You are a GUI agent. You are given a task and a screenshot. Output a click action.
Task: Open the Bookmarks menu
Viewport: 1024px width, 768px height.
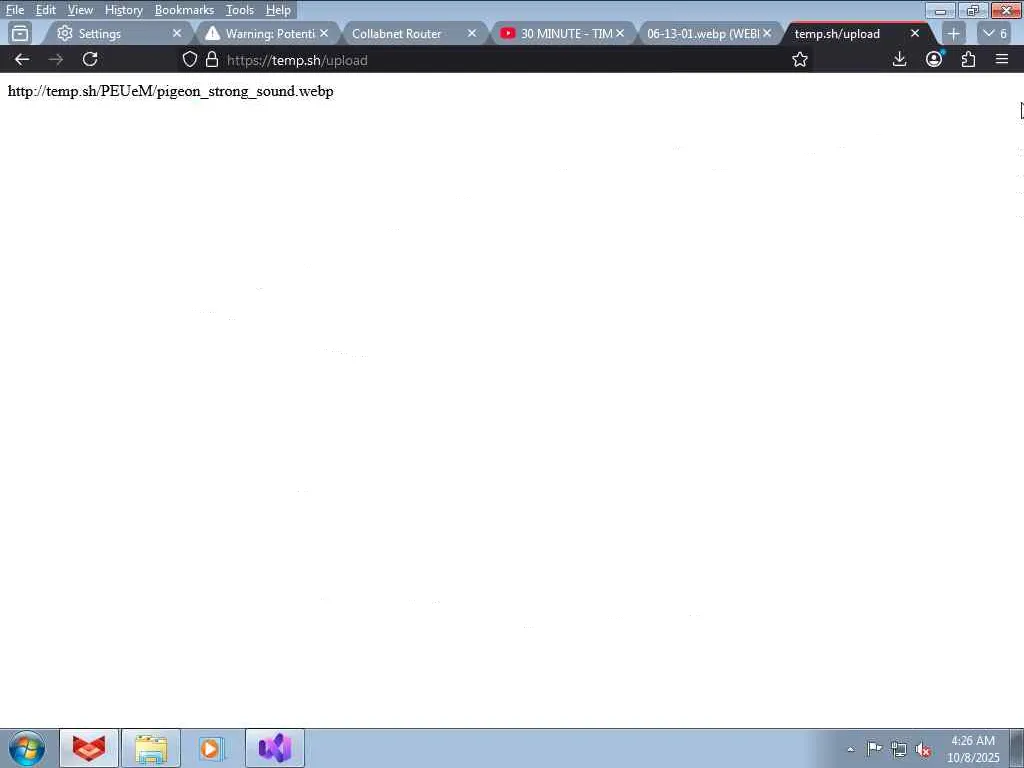(x=184, y=10)
